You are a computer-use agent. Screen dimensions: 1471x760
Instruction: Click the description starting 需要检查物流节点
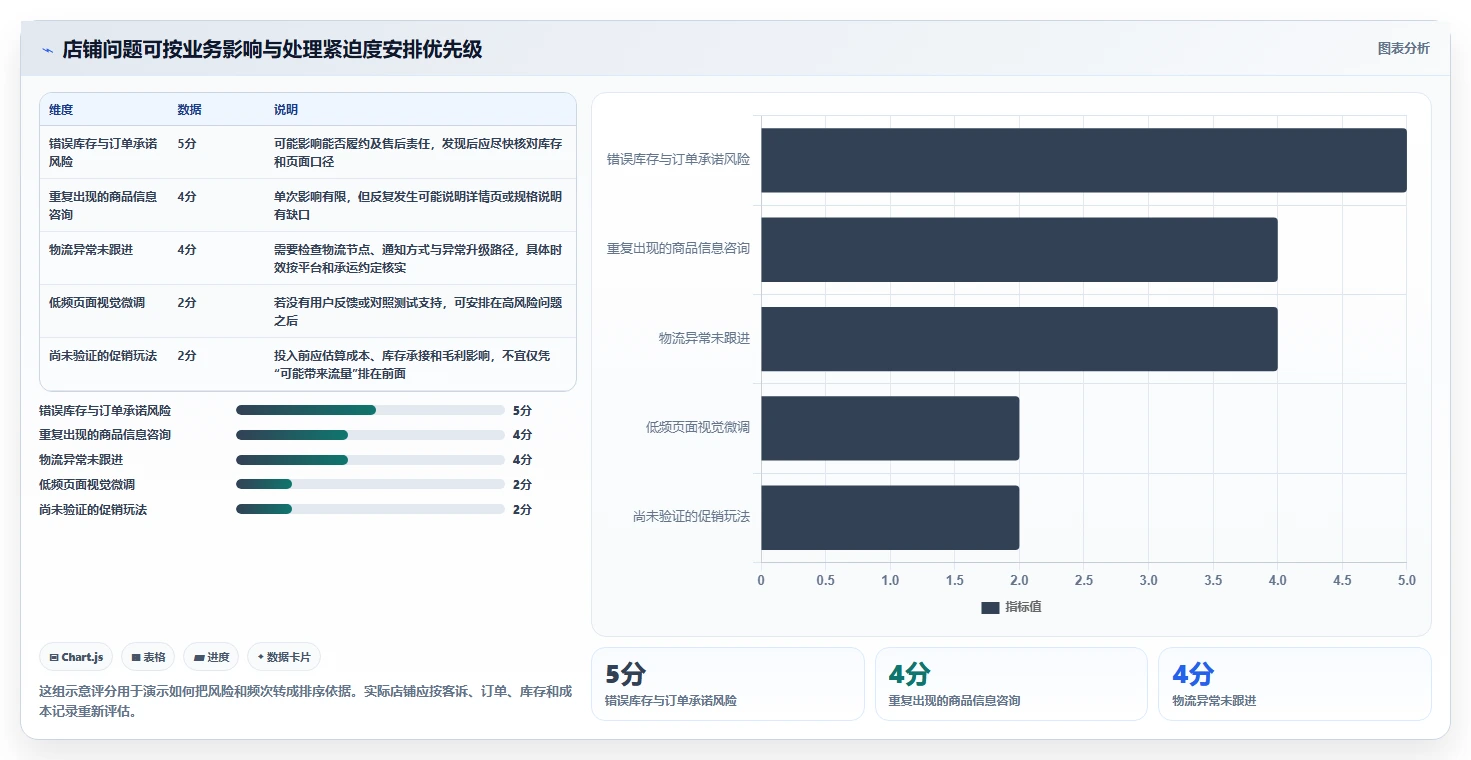418,258
